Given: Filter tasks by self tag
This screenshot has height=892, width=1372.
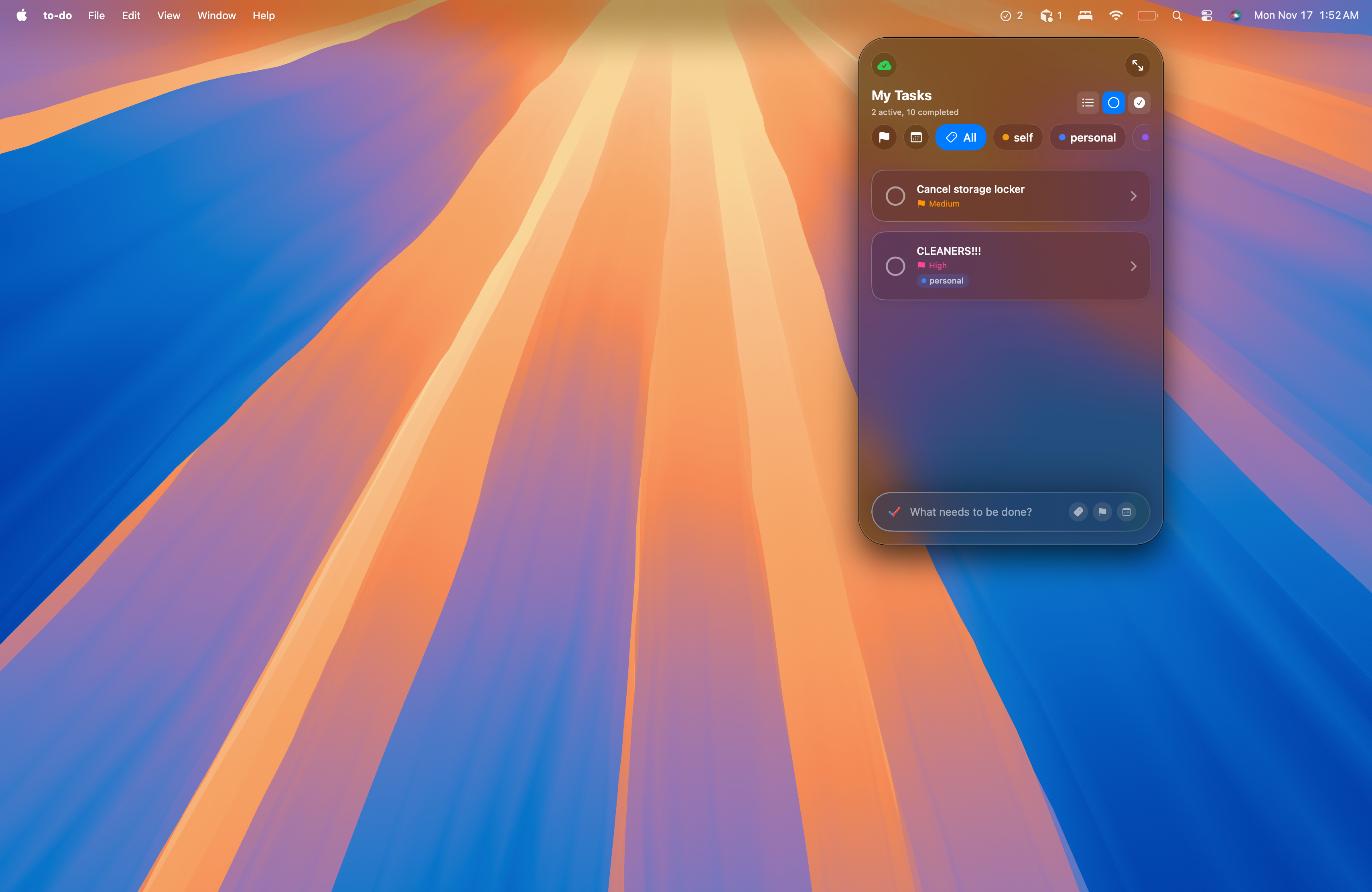Looking at the screenshot, I should [1017, 137].
